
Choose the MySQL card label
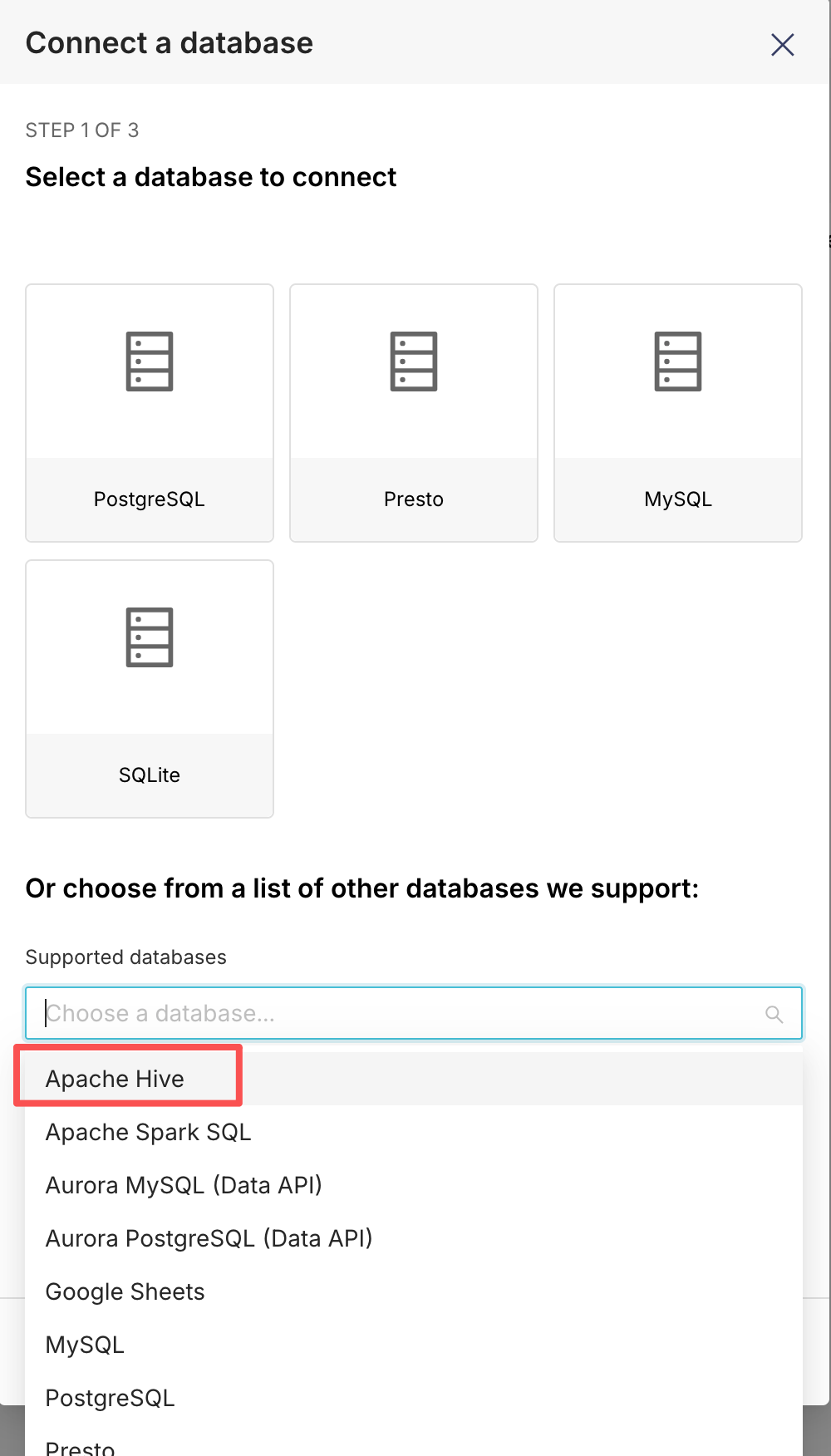point(678,499)
